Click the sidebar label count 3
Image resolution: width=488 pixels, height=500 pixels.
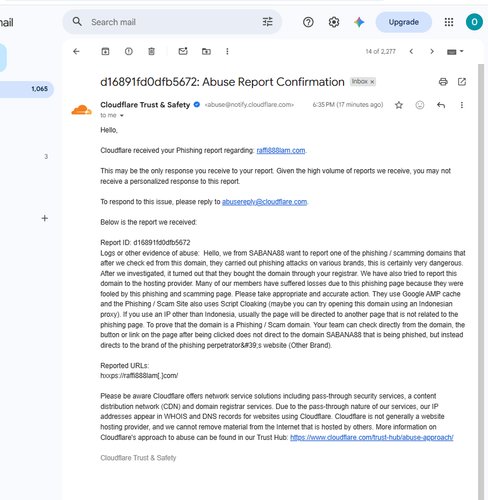coord(46,157)
